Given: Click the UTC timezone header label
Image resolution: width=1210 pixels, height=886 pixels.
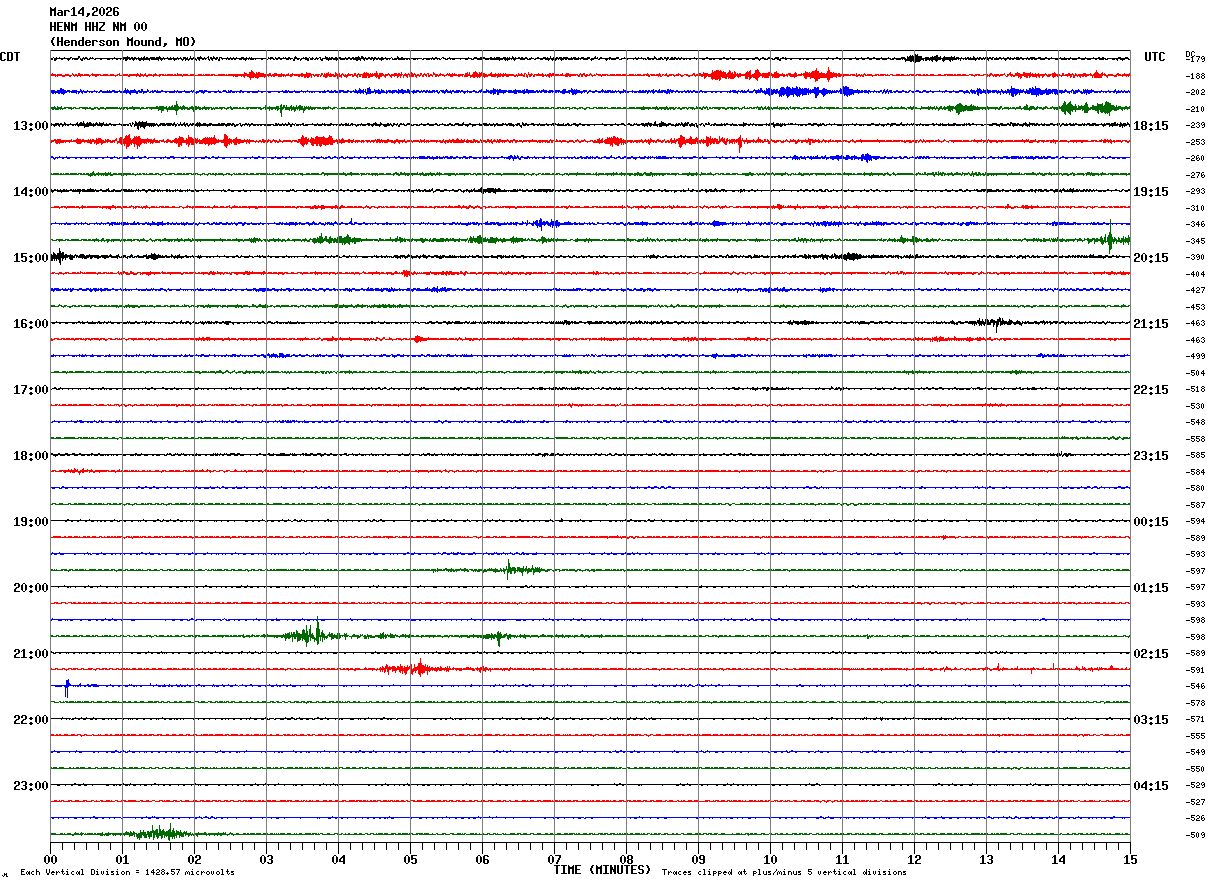Looking at the screenshot, I should [1155, 57].
